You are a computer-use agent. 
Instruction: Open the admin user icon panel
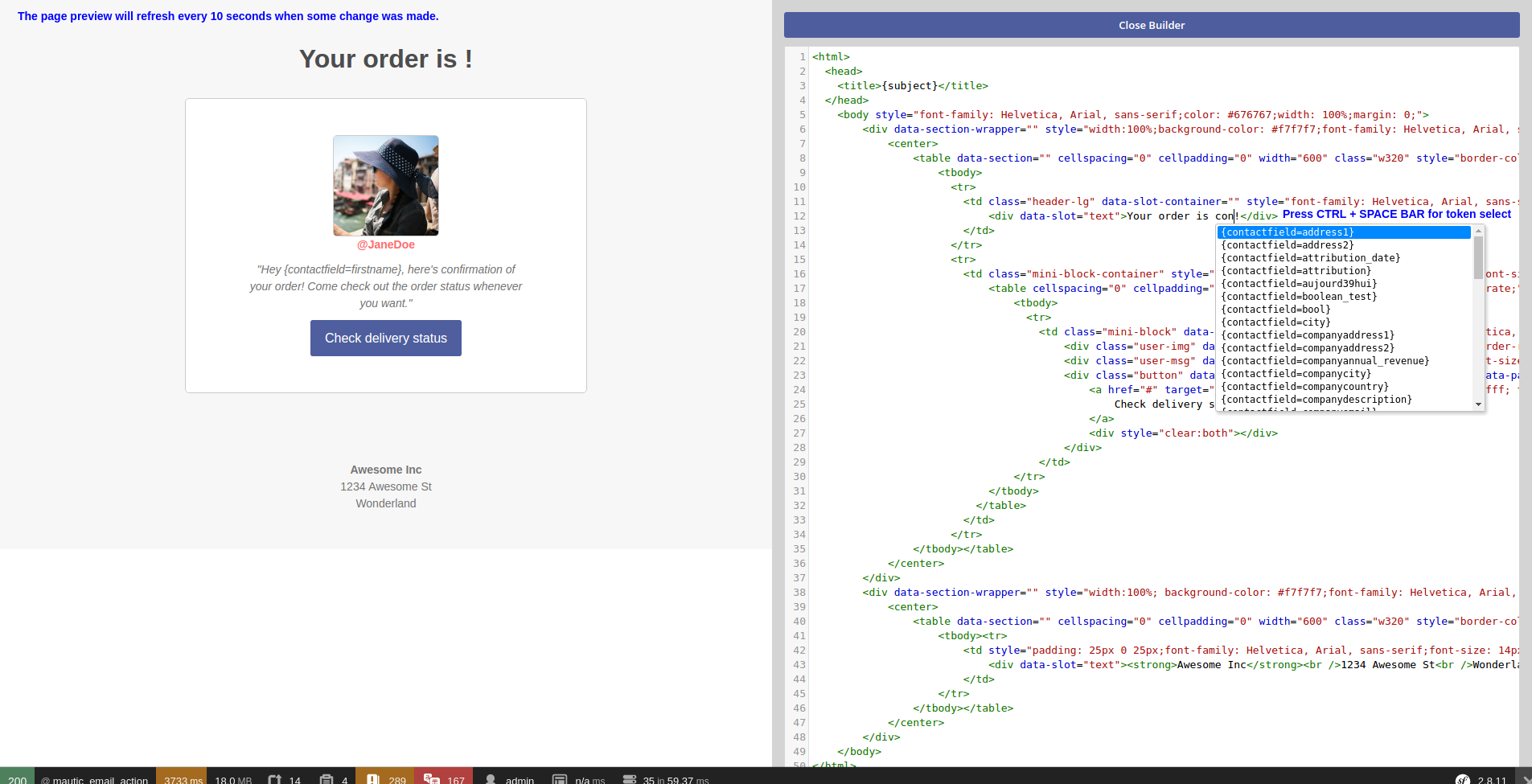tap(508, 776)
